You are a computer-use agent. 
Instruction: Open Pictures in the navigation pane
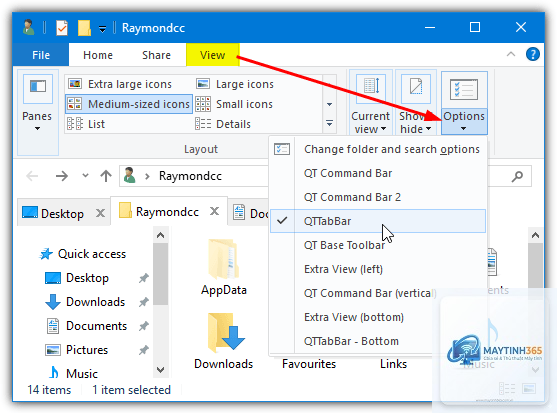77,350
